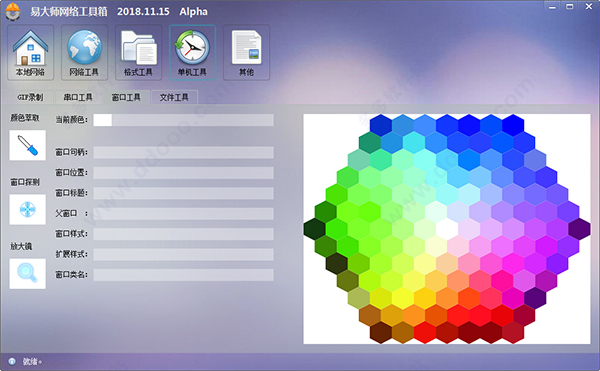Pick the dark purple rightmost hexagon
The image size is (600, 371).
click(x=579, y=229)
